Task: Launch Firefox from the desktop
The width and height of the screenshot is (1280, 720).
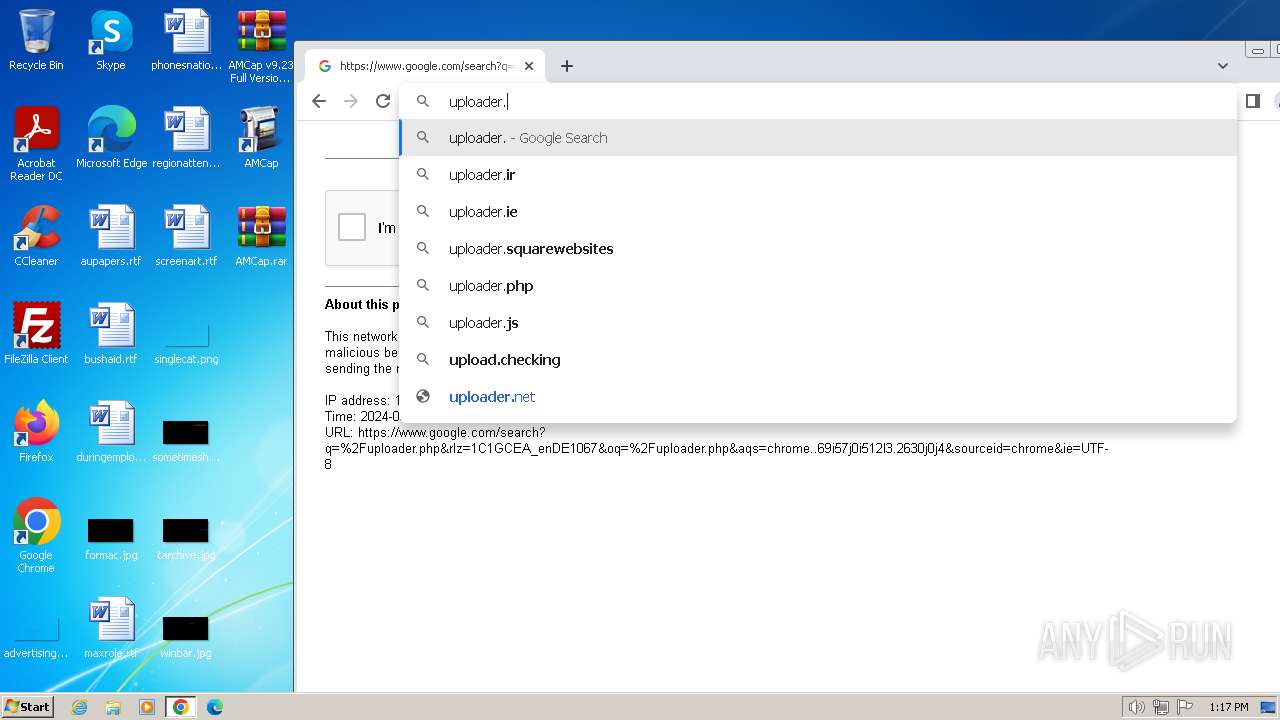Action: tap(36, 432)
